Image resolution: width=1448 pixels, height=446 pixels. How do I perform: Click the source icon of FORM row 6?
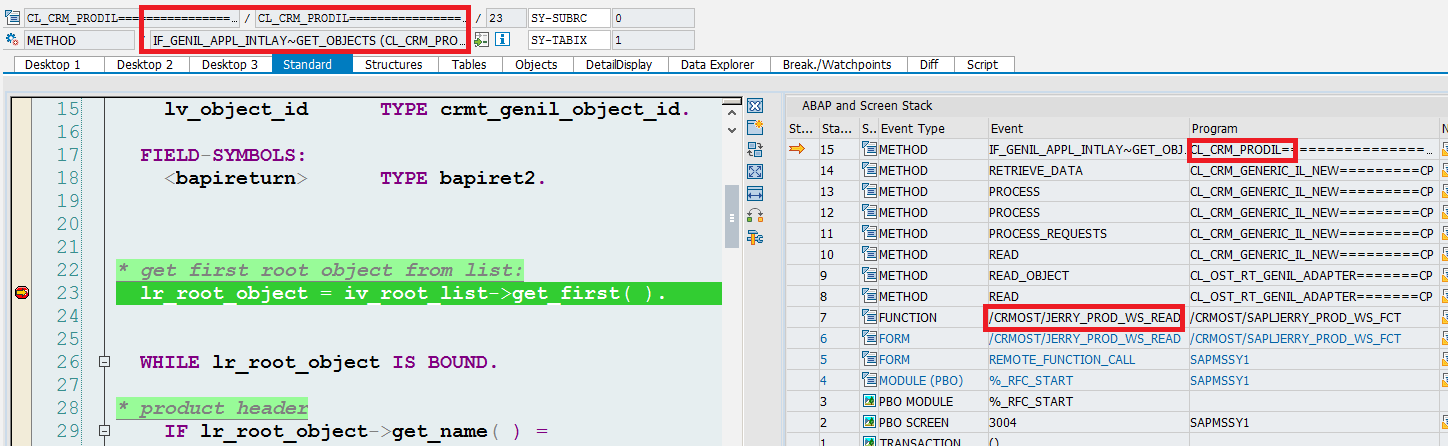(868, 338)
